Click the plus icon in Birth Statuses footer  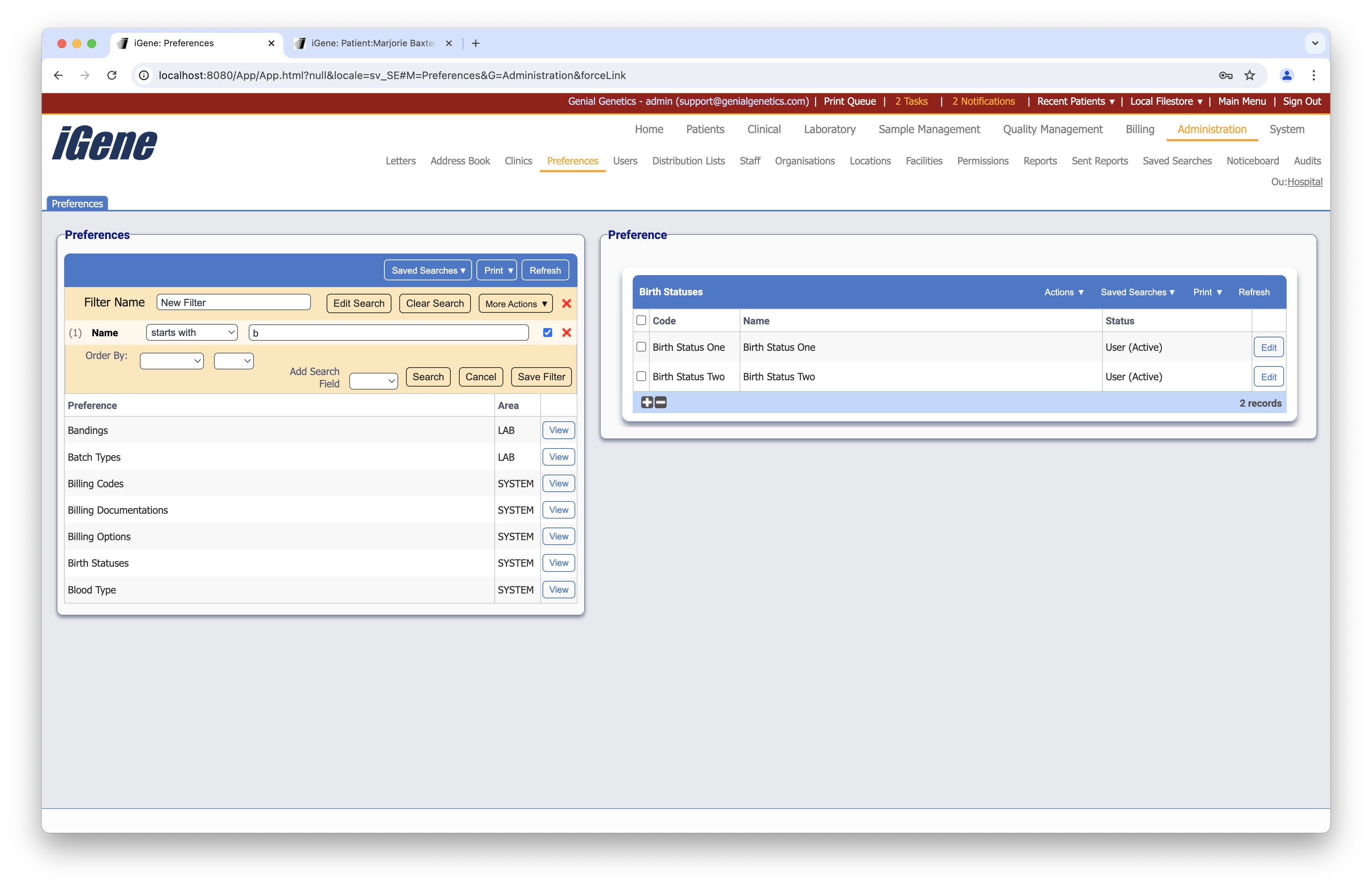tap(647, 402)
